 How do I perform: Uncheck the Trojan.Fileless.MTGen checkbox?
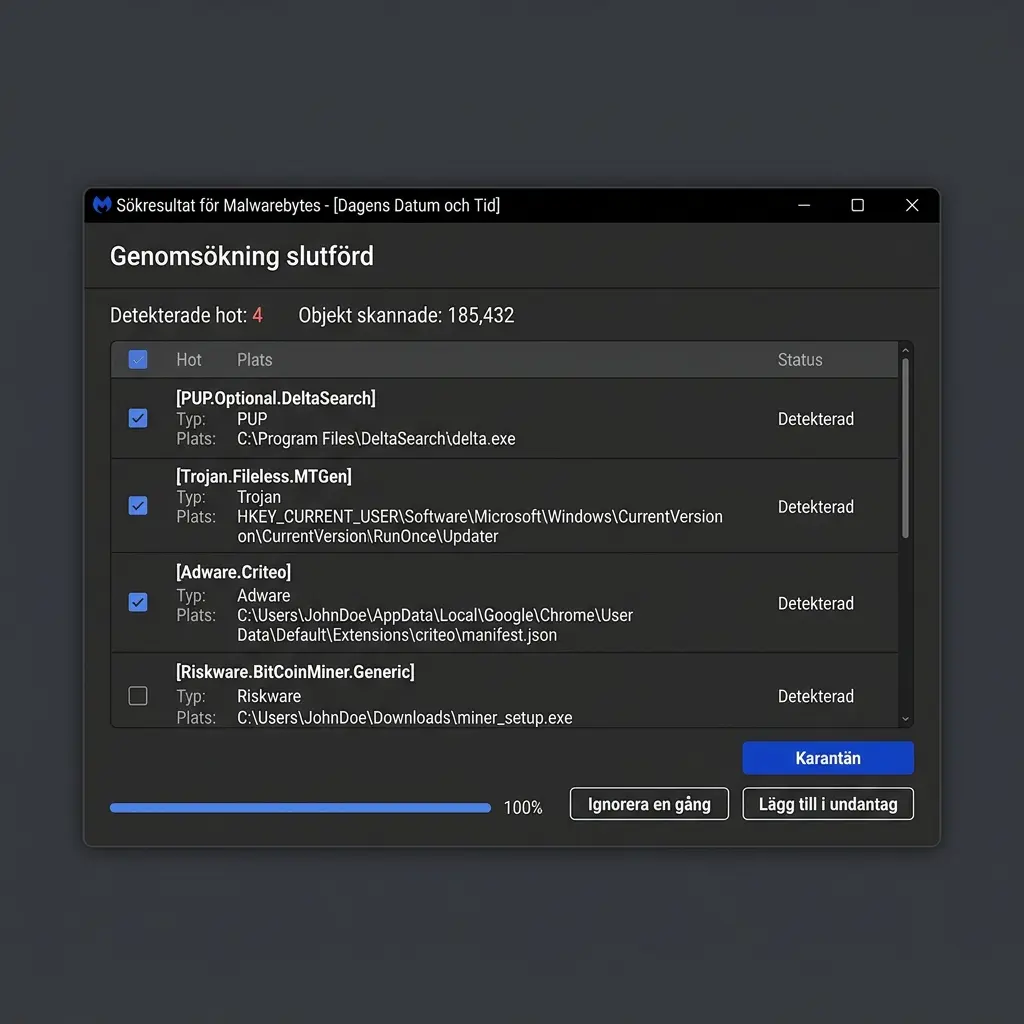tap(138, 505)
